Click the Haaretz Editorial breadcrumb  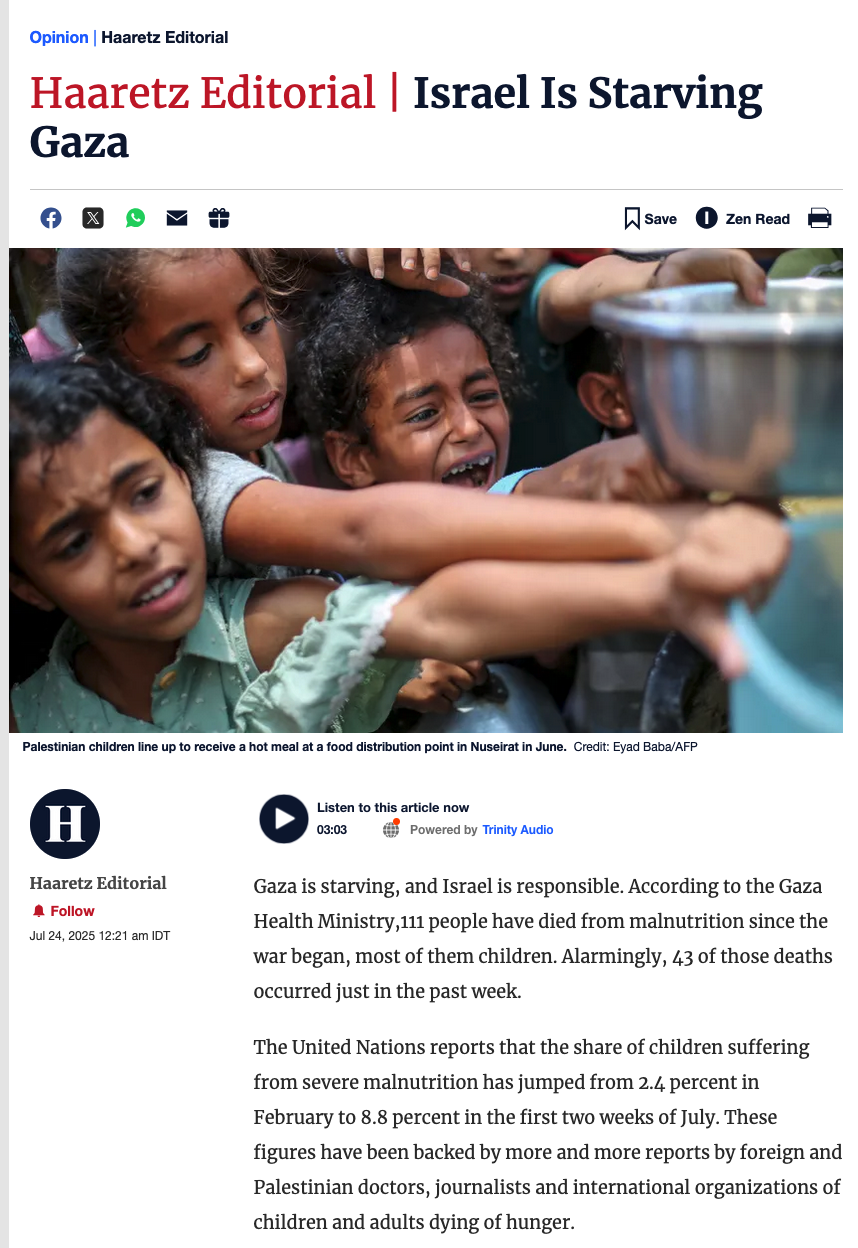[x=165, y=37]
